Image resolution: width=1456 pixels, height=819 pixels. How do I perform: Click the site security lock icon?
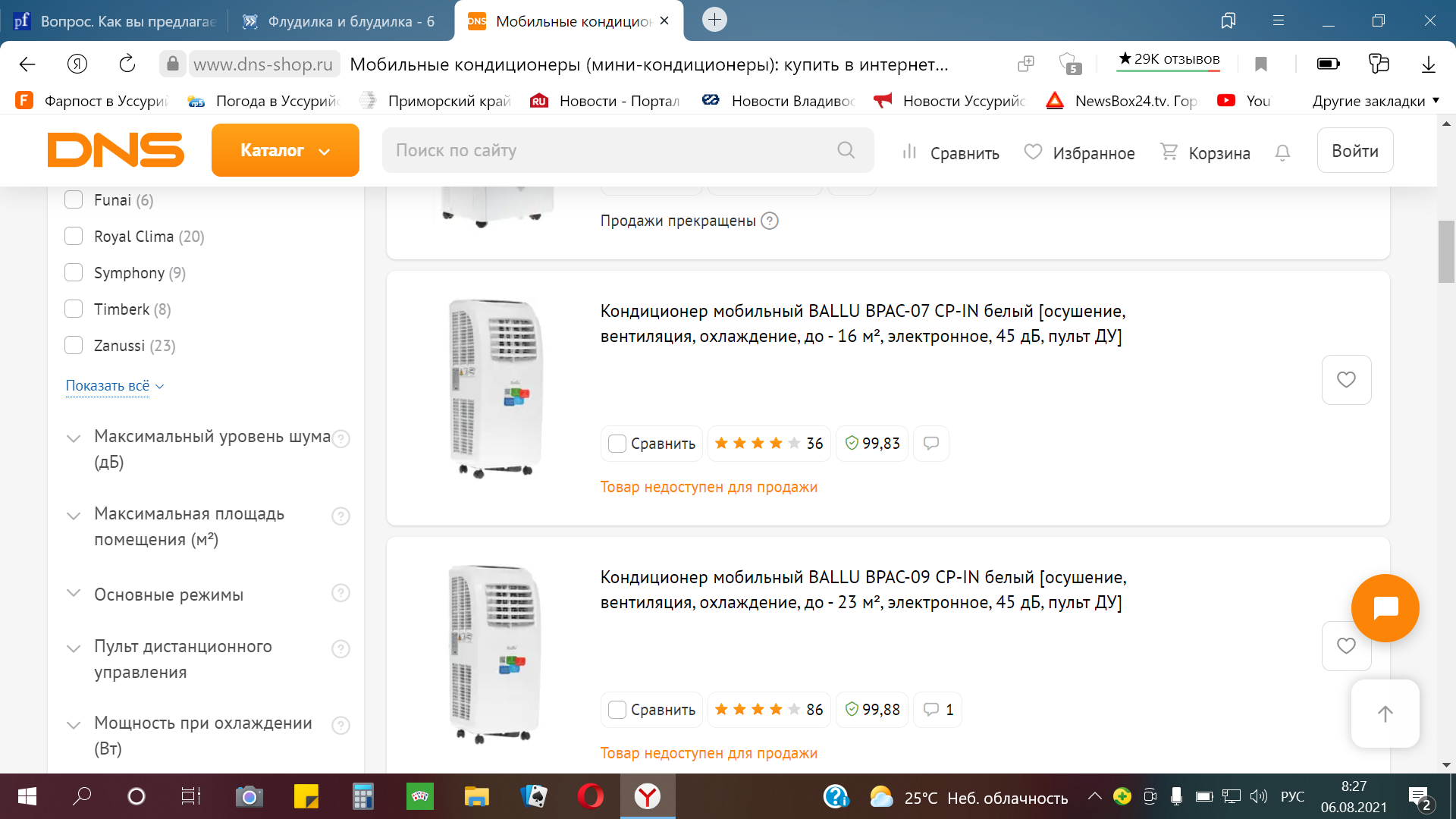click(173, 64)
